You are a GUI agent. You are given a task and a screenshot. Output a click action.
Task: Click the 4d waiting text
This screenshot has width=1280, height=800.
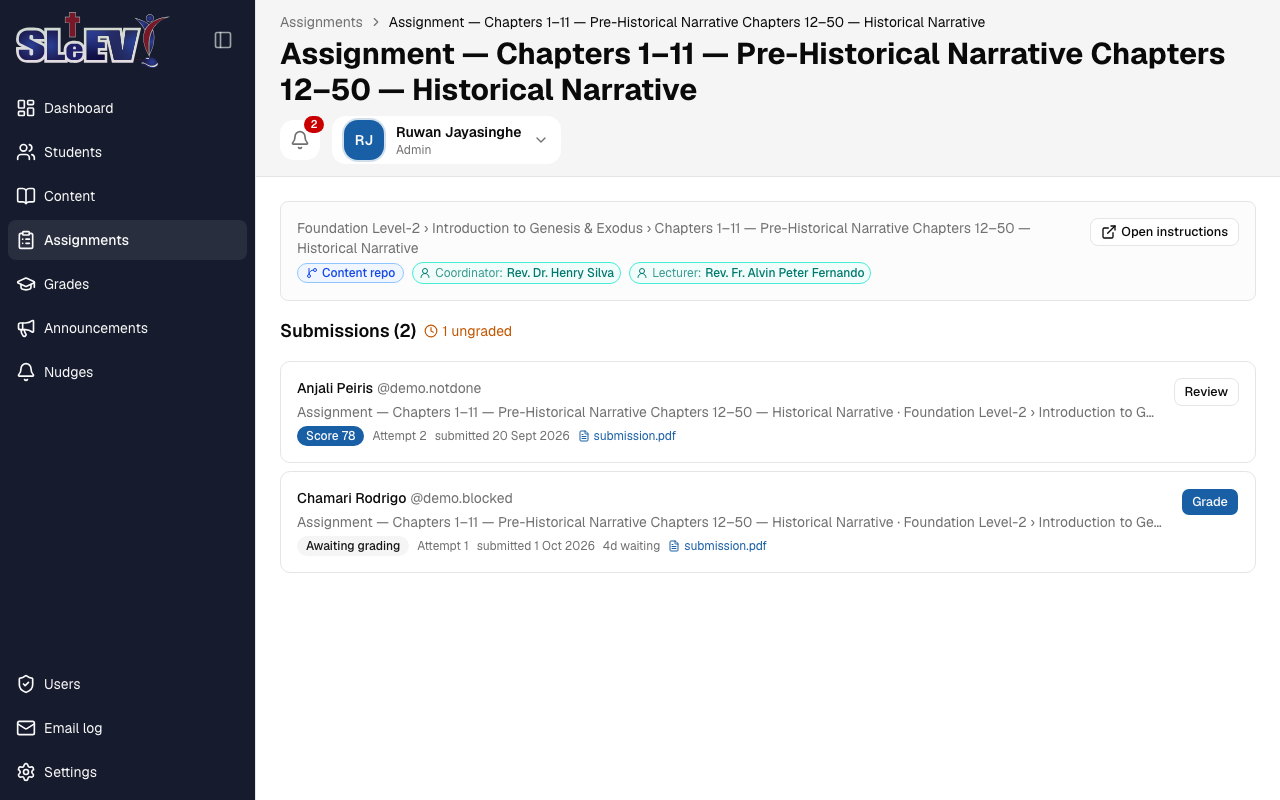(631, 546)
